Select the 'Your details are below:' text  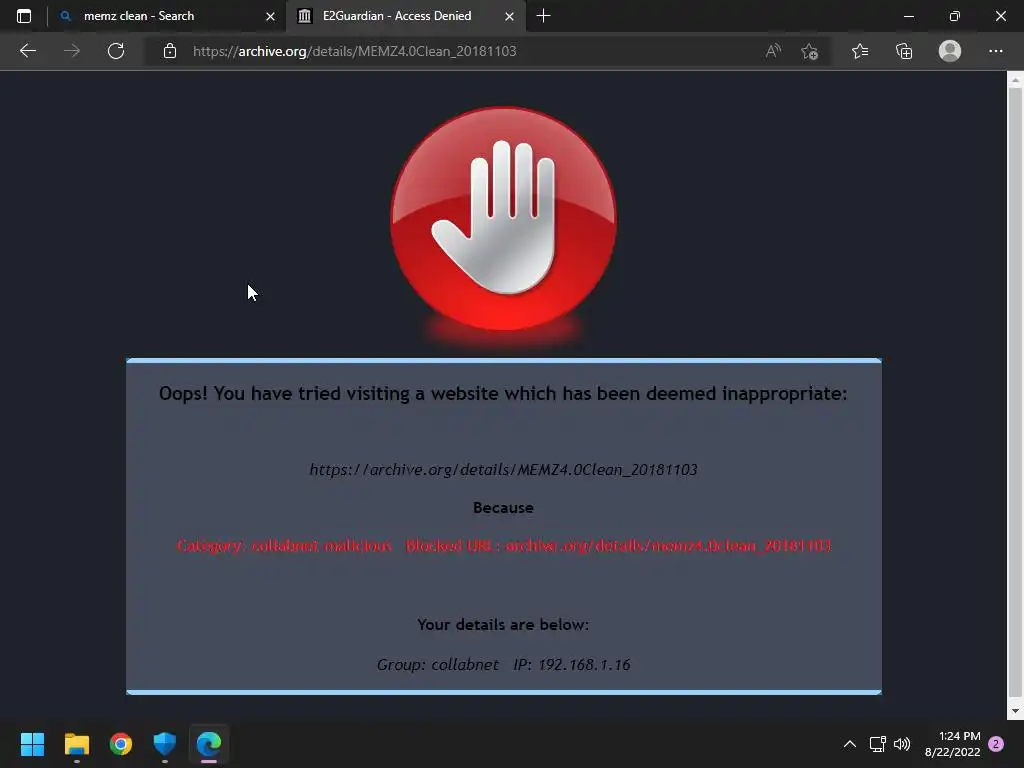tap(504, 625)
